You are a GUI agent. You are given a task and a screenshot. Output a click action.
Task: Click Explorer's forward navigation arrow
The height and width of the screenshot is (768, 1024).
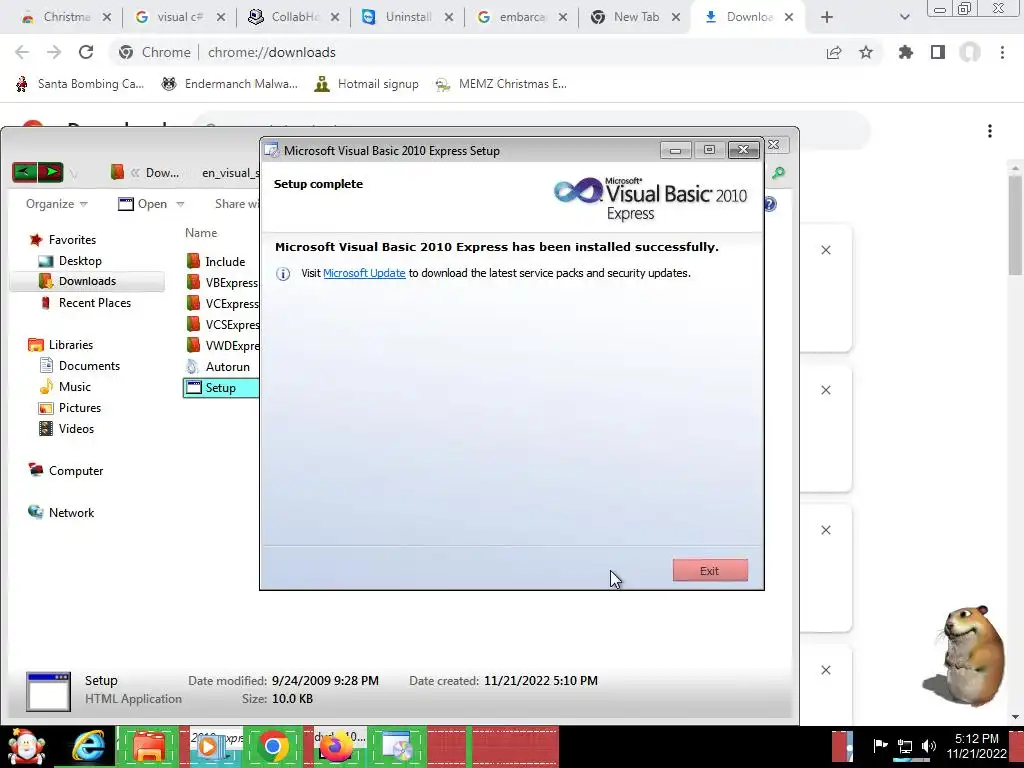[51, 172]
